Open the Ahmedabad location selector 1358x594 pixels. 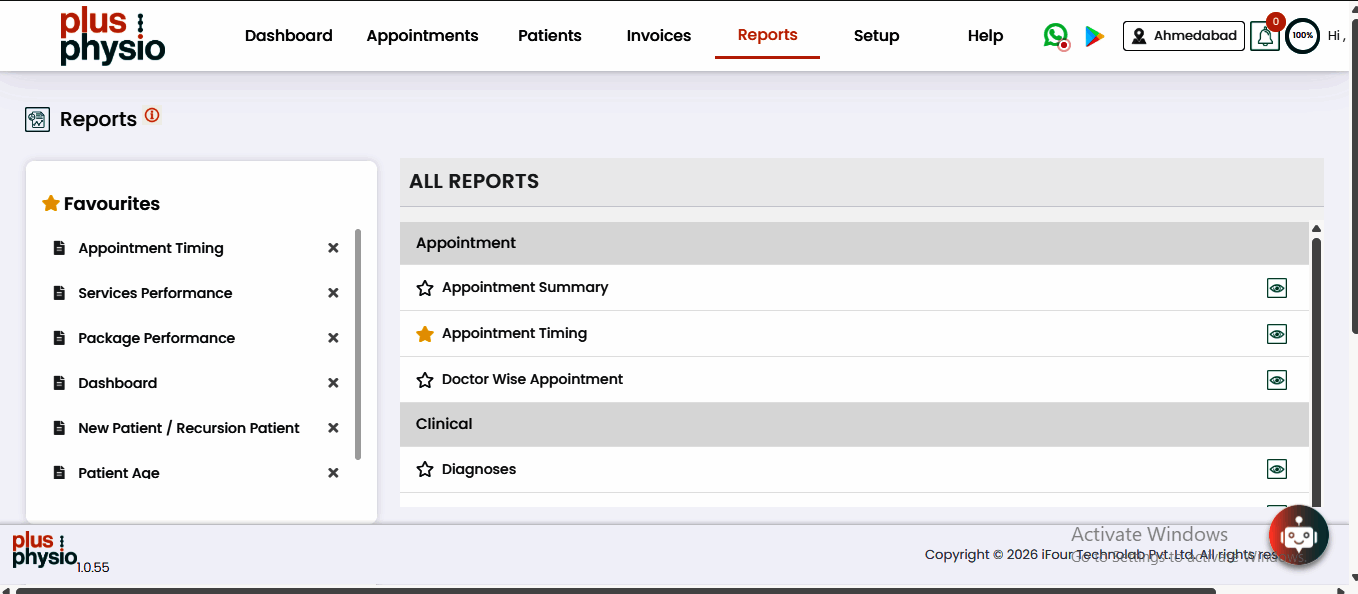tap(1184, 36)
